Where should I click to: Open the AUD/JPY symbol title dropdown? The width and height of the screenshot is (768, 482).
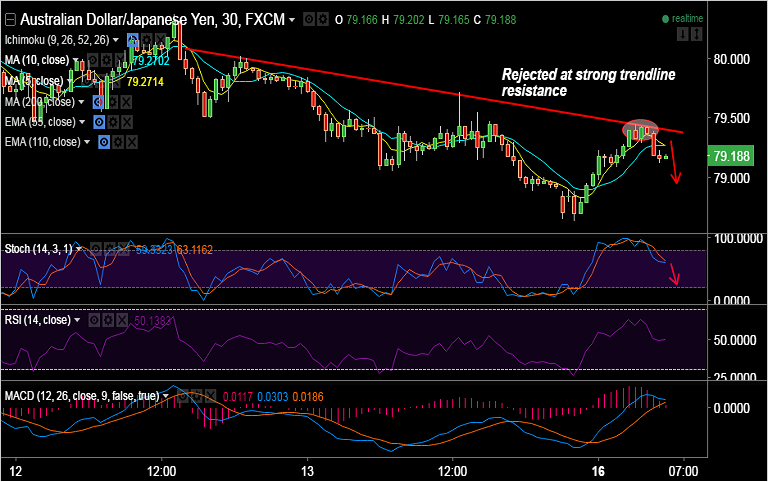[x=292, y=20]
